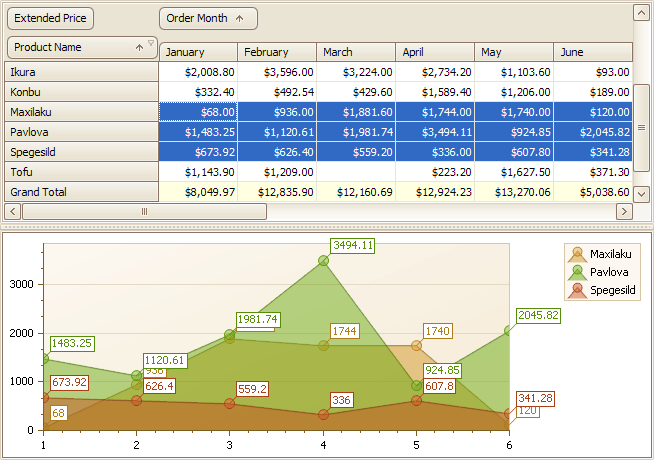Select Tofu's February value cell
The width and height of the screenshot is (654, 460).
point(277,172)
